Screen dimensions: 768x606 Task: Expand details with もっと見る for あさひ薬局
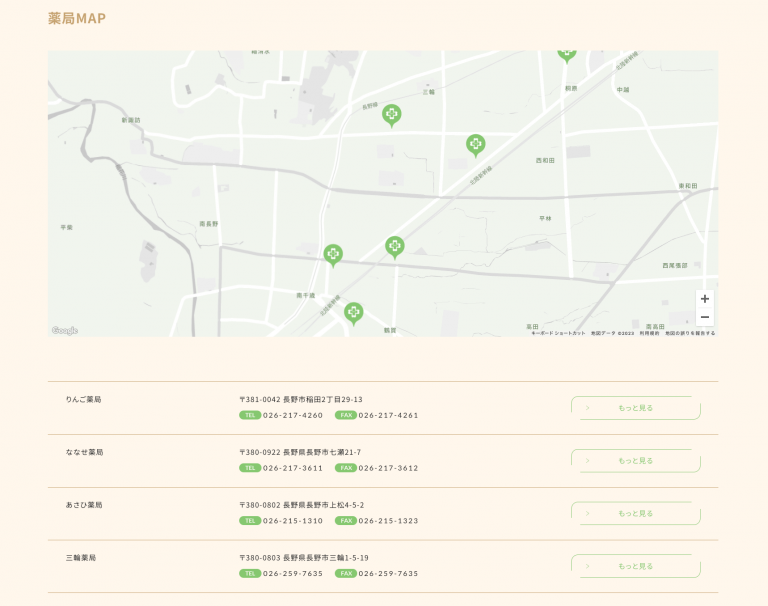[x=635, y=513]
